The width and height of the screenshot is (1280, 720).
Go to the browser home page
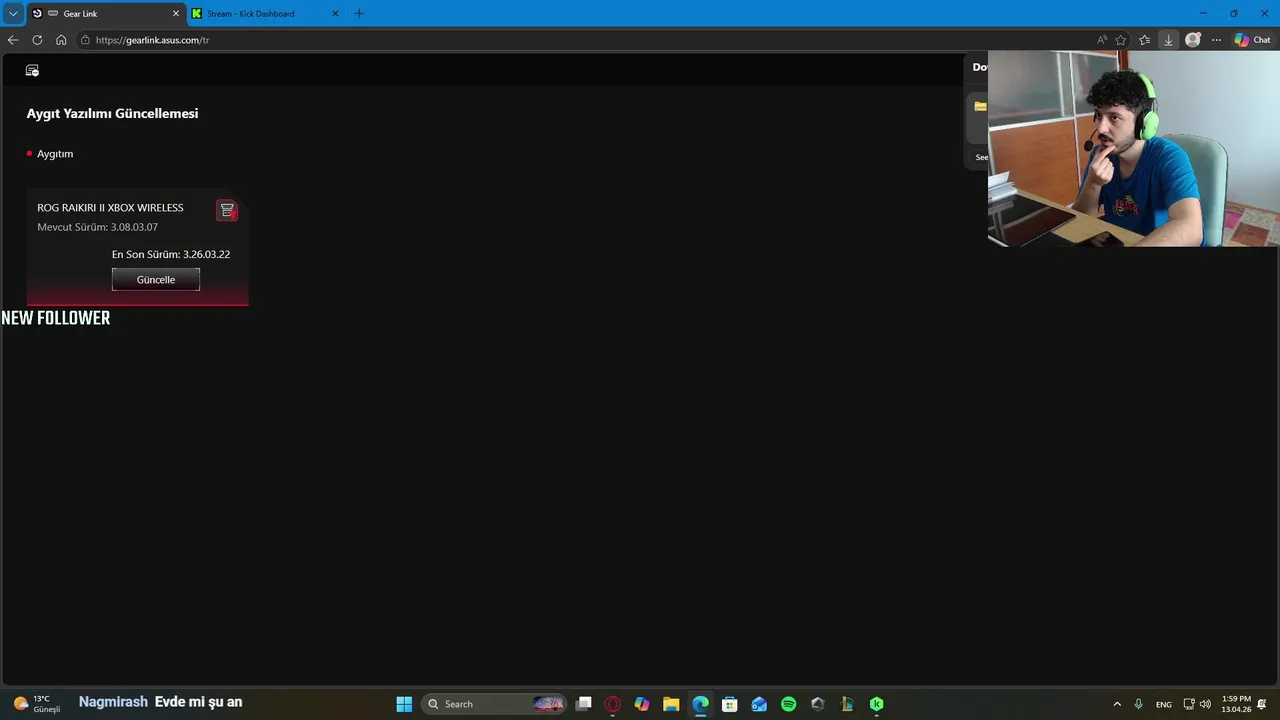click(x=61, y=40)
